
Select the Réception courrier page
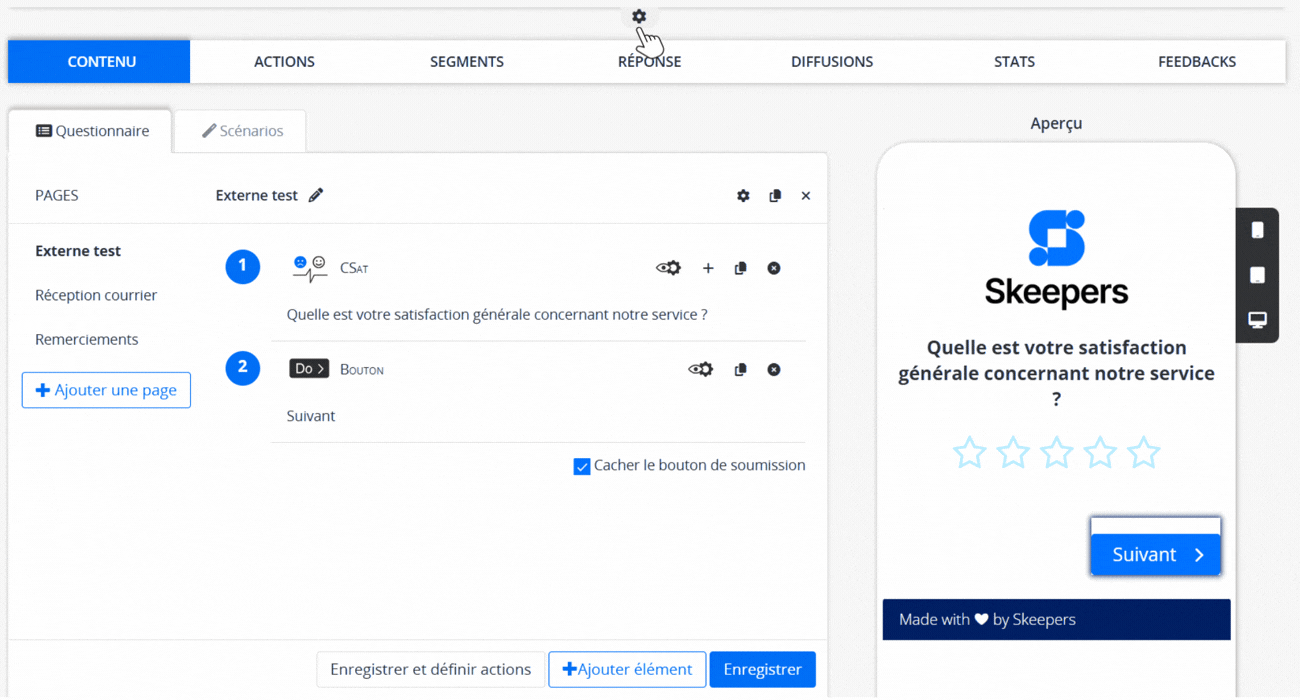pyautogui.click(x=96, y=295)
